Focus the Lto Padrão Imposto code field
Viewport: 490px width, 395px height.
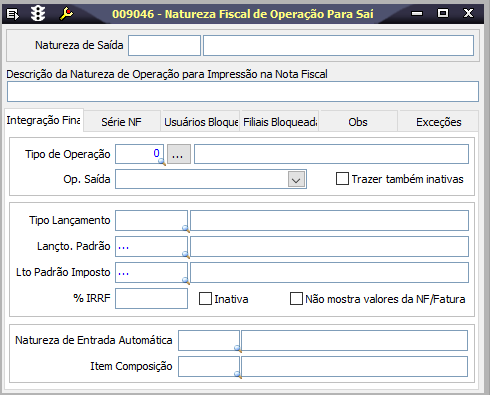[x=151, y=272]
